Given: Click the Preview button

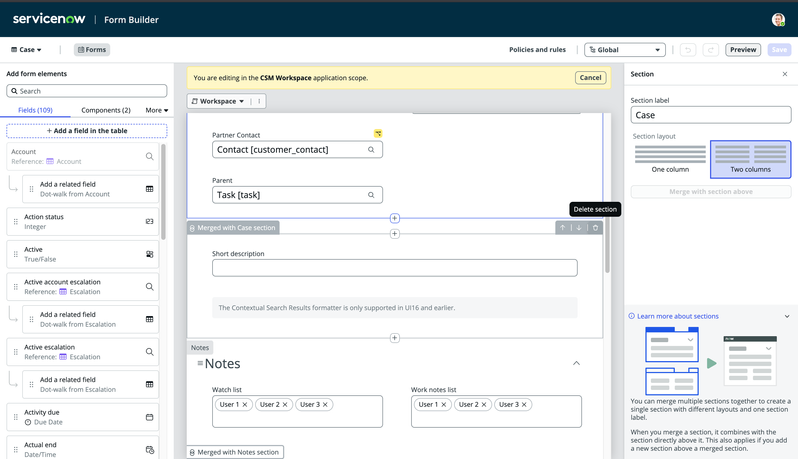Looking at the screenshot, I should (x=743, y=50).
